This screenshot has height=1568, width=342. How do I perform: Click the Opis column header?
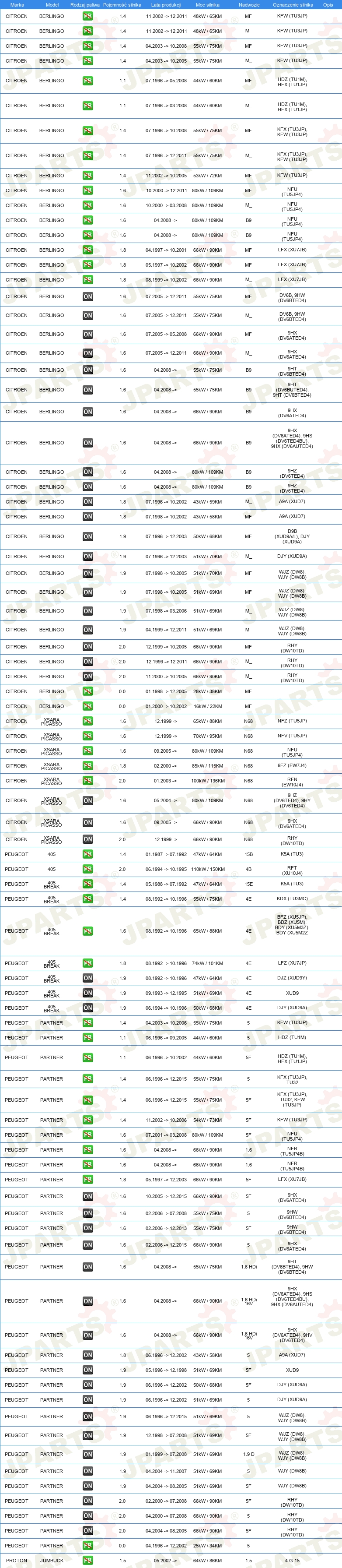click(x=328, y=5)
